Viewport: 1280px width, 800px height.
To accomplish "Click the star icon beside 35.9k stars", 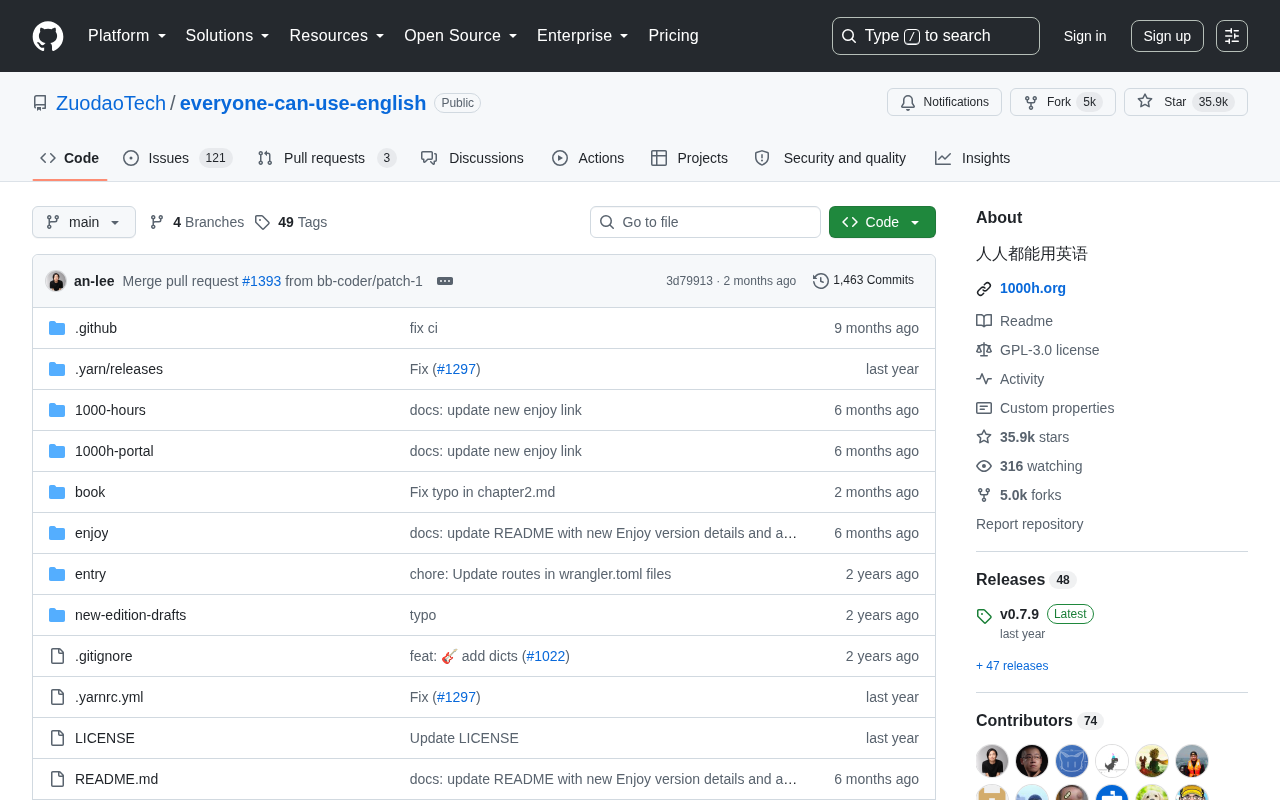I will click(984, 437).
